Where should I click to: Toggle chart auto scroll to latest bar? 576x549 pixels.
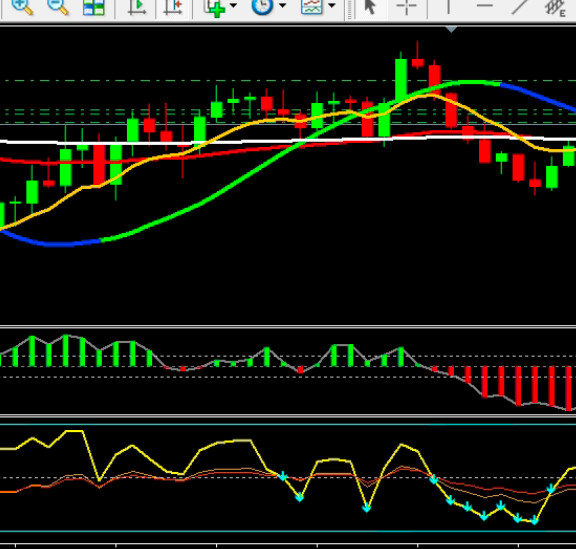[137, 7]
